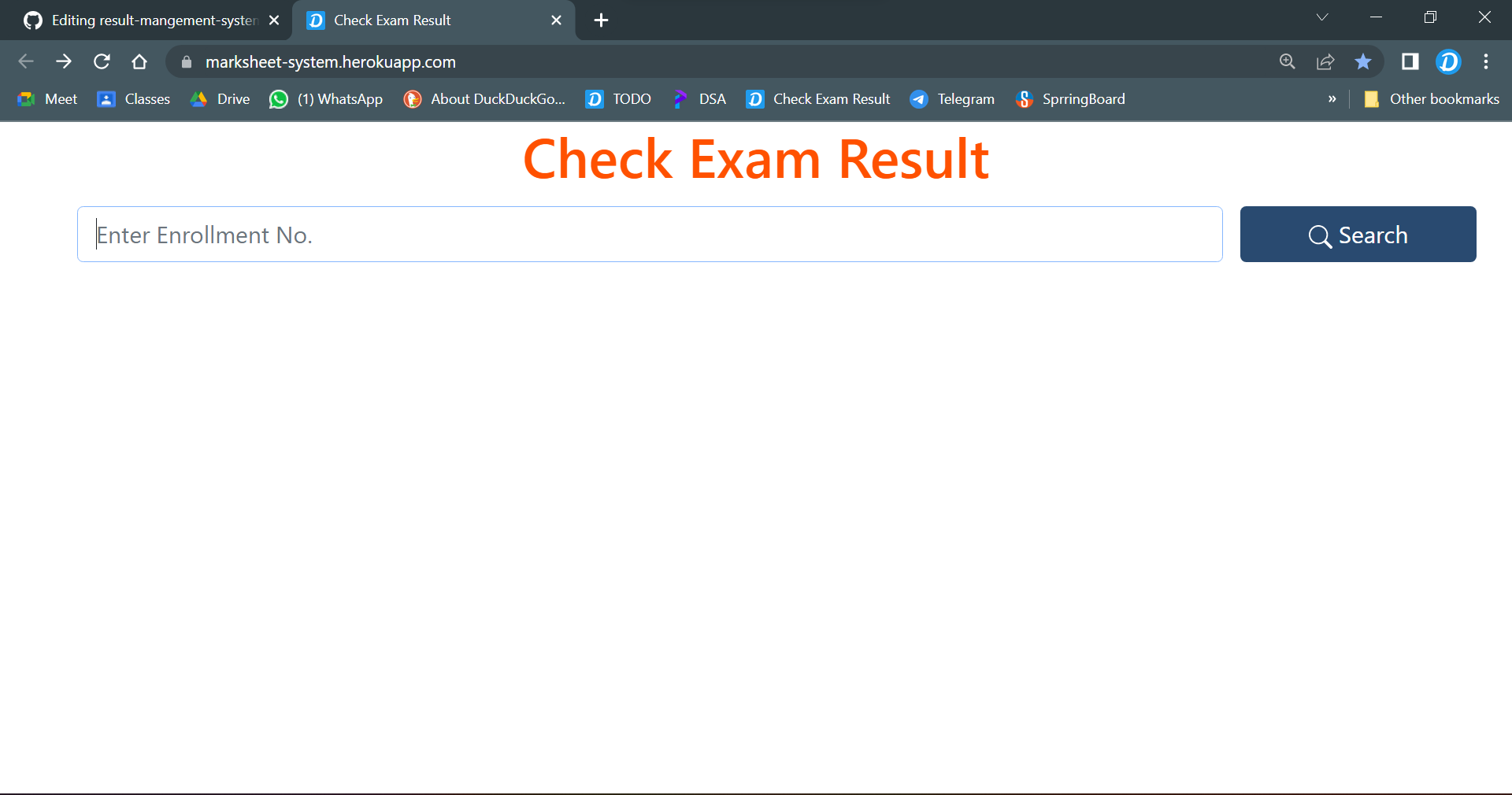The image size is (1512, 795).
Task: Reload the current page
Action: (102, 61)
